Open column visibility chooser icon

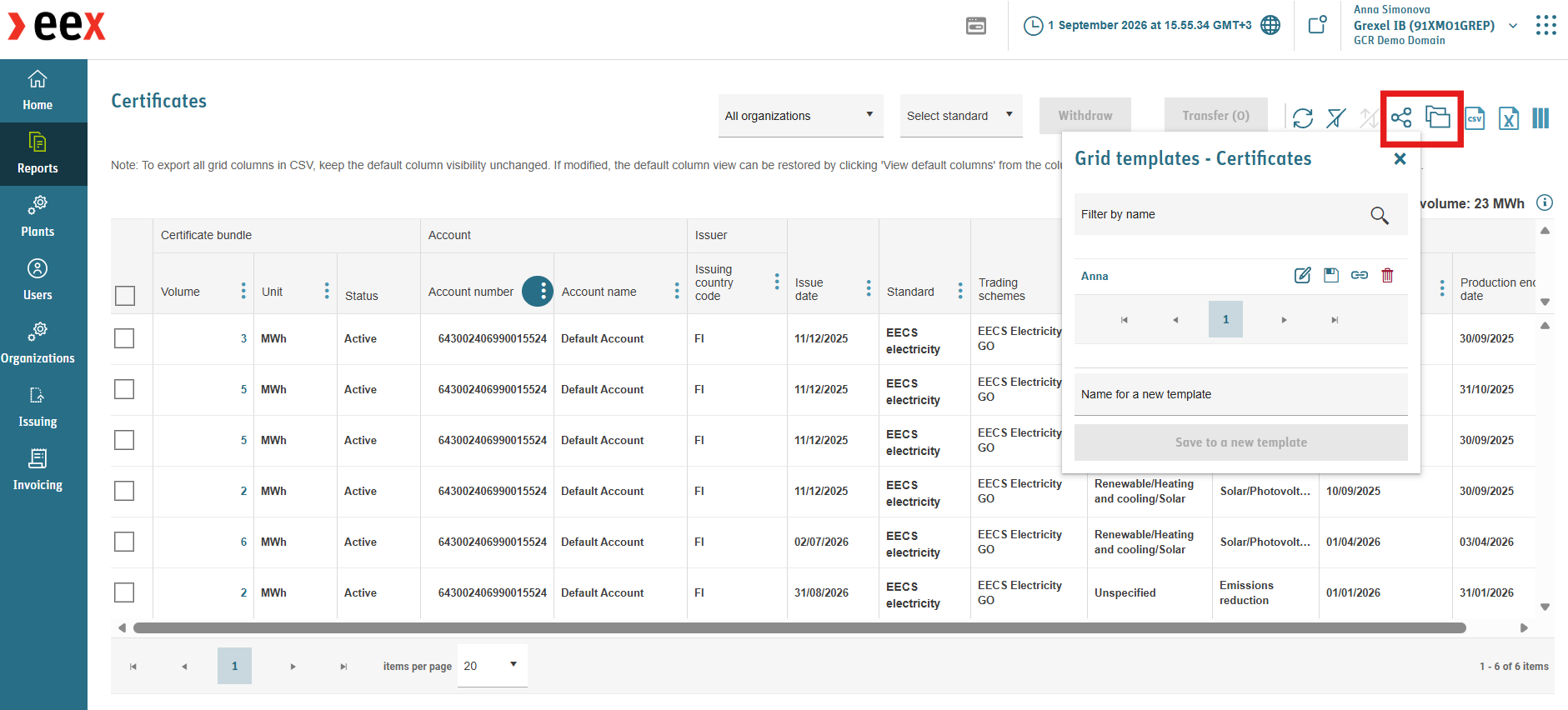[1540, 118]
